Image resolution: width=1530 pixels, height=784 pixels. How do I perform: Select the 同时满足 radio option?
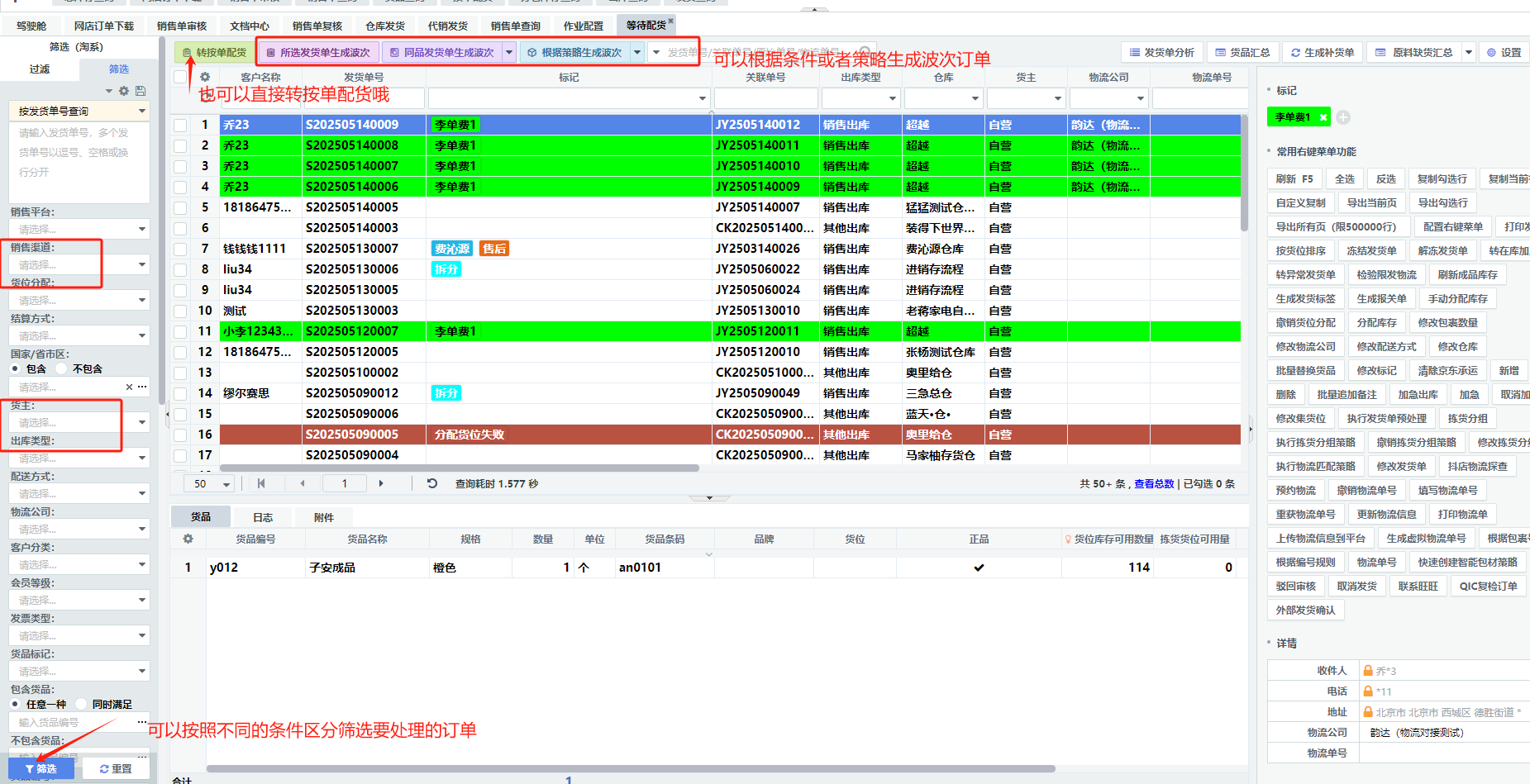click(81, 704)
